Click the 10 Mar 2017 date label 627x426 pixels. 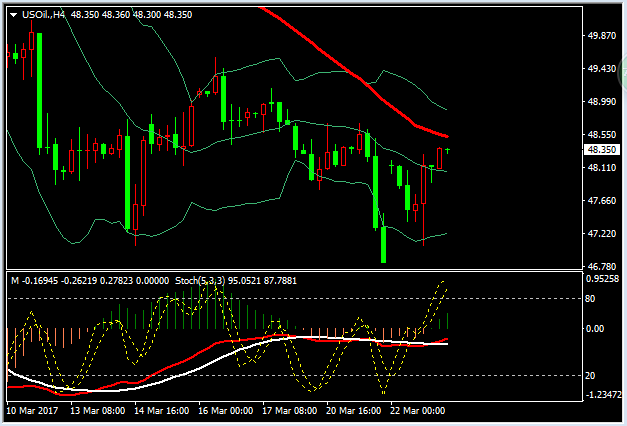point(32,411)
